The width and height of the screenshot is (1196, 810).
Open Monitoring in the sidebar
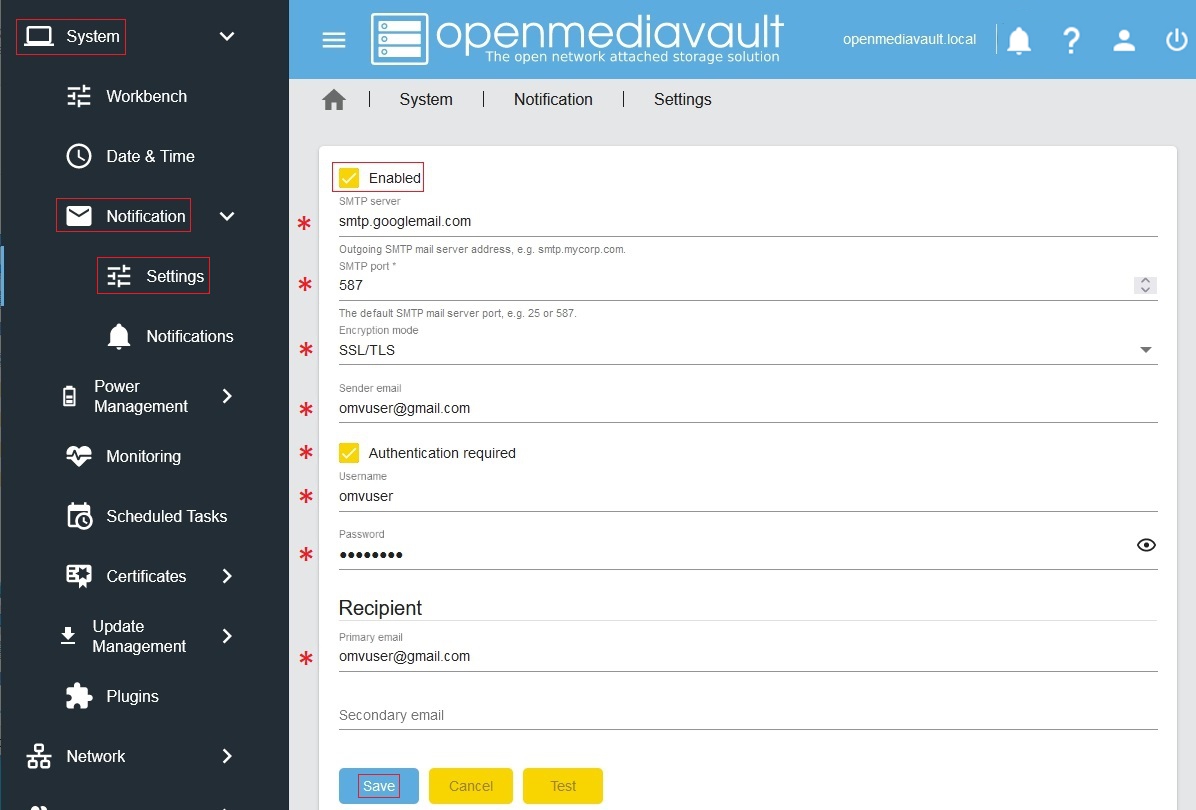(143, 456)
